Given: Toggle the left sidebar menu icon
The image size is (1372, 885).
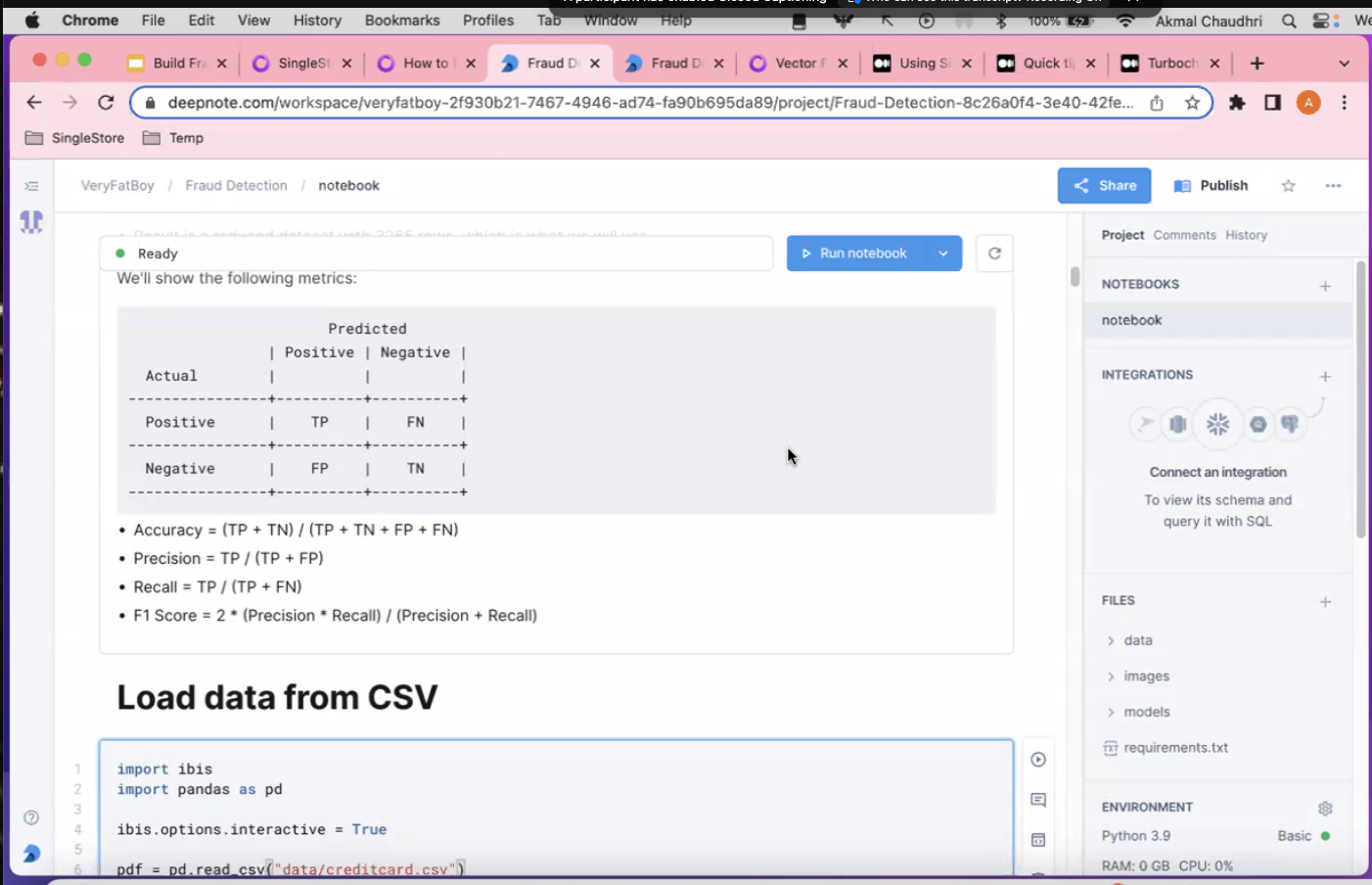Looking at the screenshot, I should click(31, 186).
